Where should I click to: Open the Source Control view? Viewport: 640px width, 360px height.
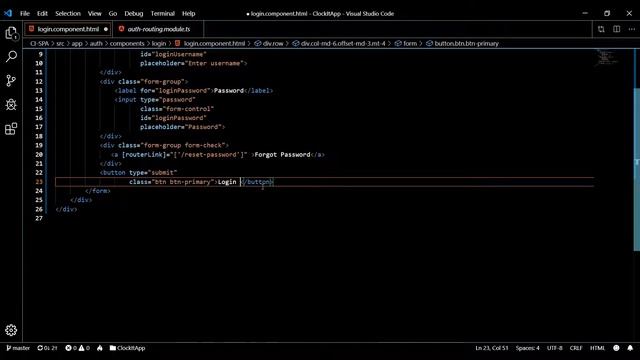click(11, 80)
